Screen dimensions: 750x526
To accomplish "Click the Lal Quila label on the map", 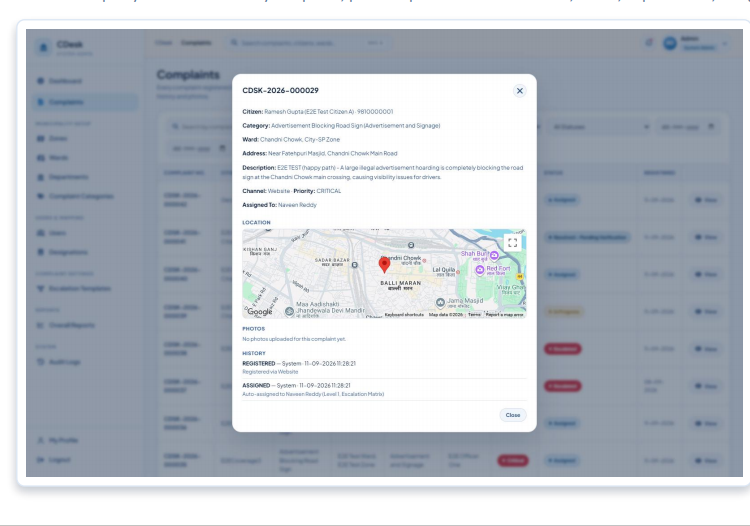I will (443, 270).
